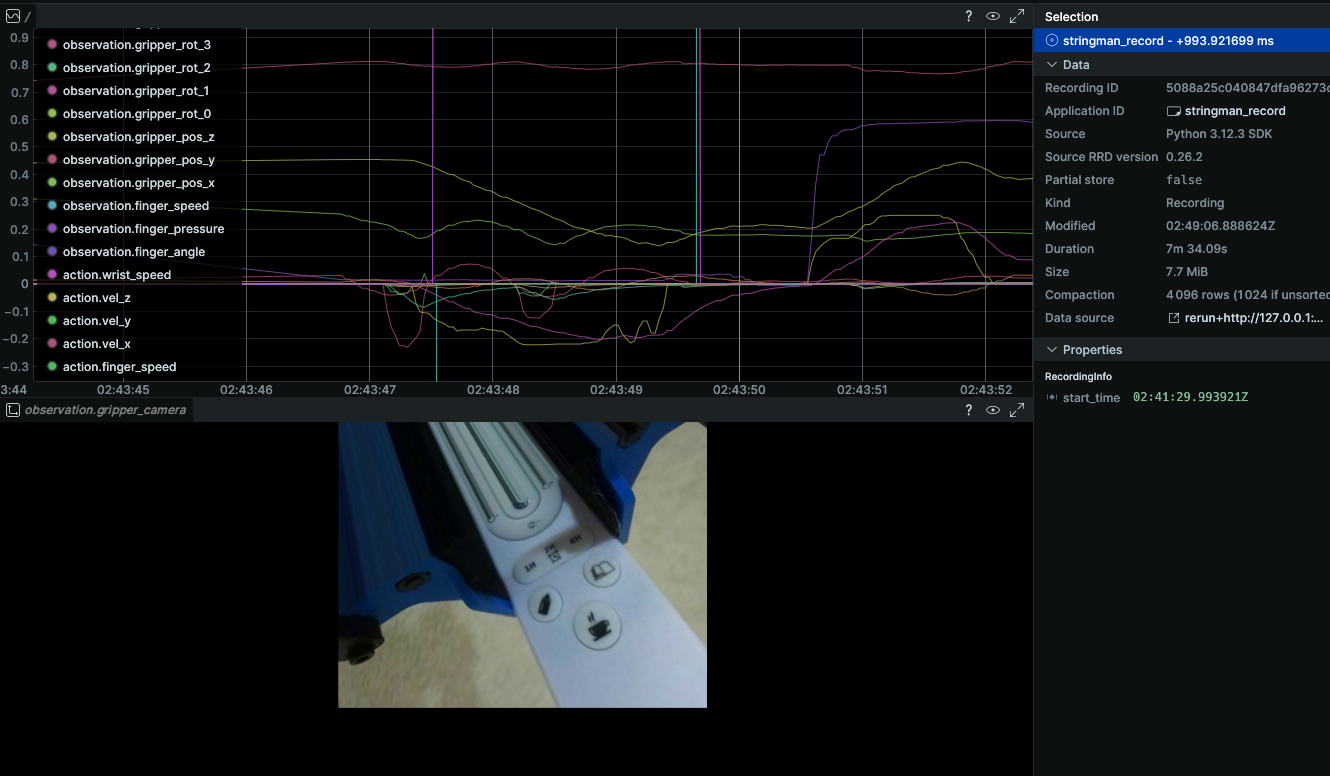Viewport: 1330px width, 776px height.
Task: Click the Size value 7.7 MiB
Action: click(x=1187, y=272)
